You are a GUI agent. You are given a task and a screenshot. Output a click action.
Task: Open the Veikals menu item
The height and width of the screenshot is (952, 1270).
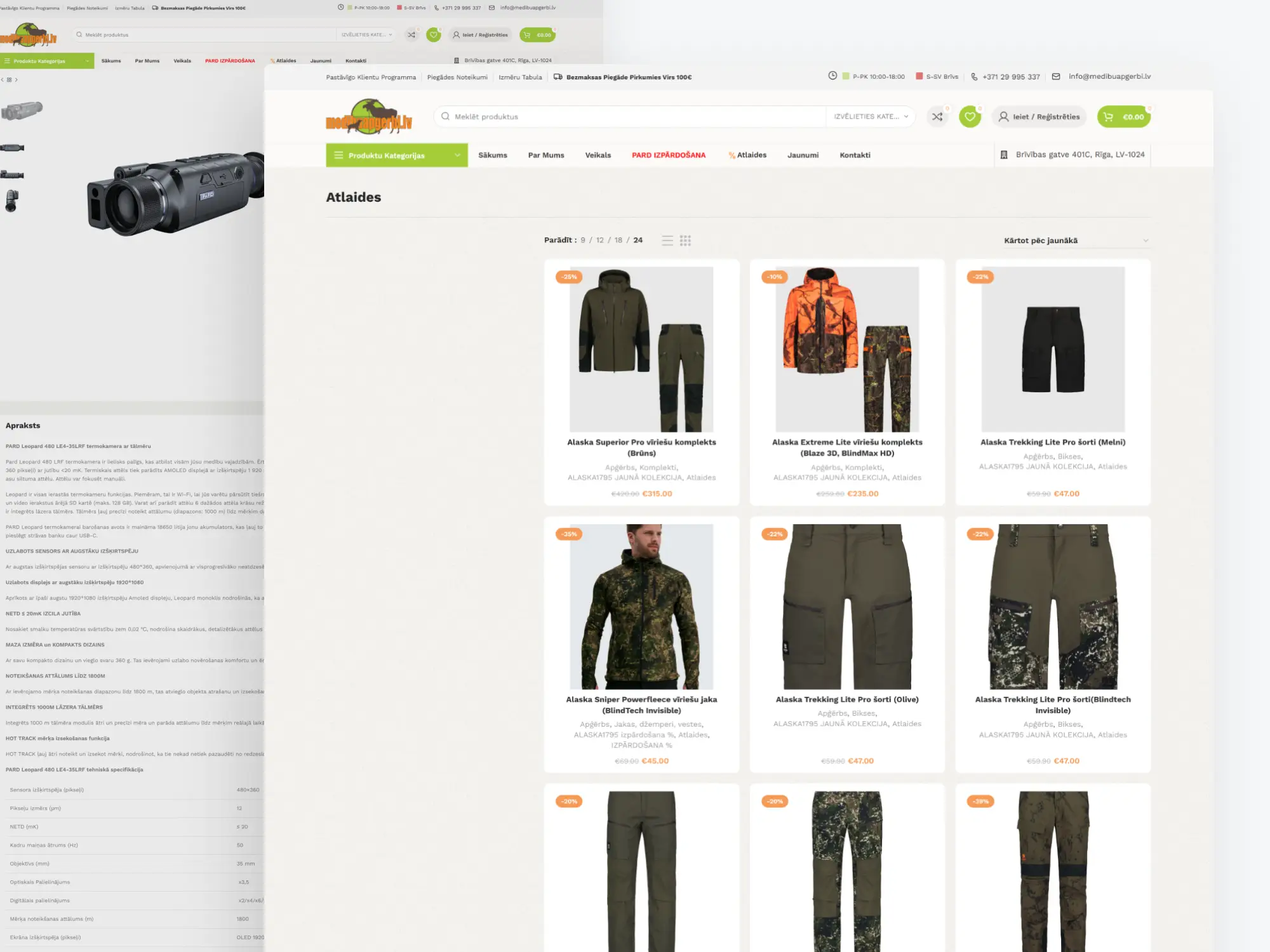pos(598,155)
